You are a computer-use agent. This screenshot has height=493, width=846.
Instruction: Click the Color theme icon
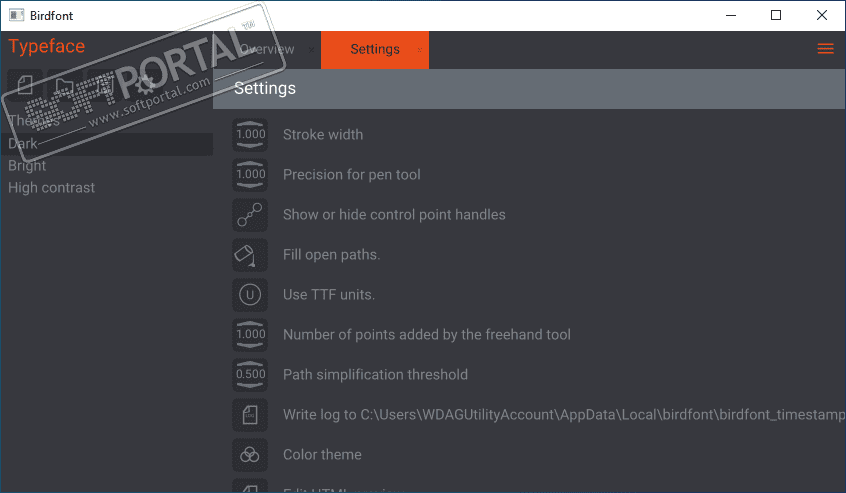250,454
